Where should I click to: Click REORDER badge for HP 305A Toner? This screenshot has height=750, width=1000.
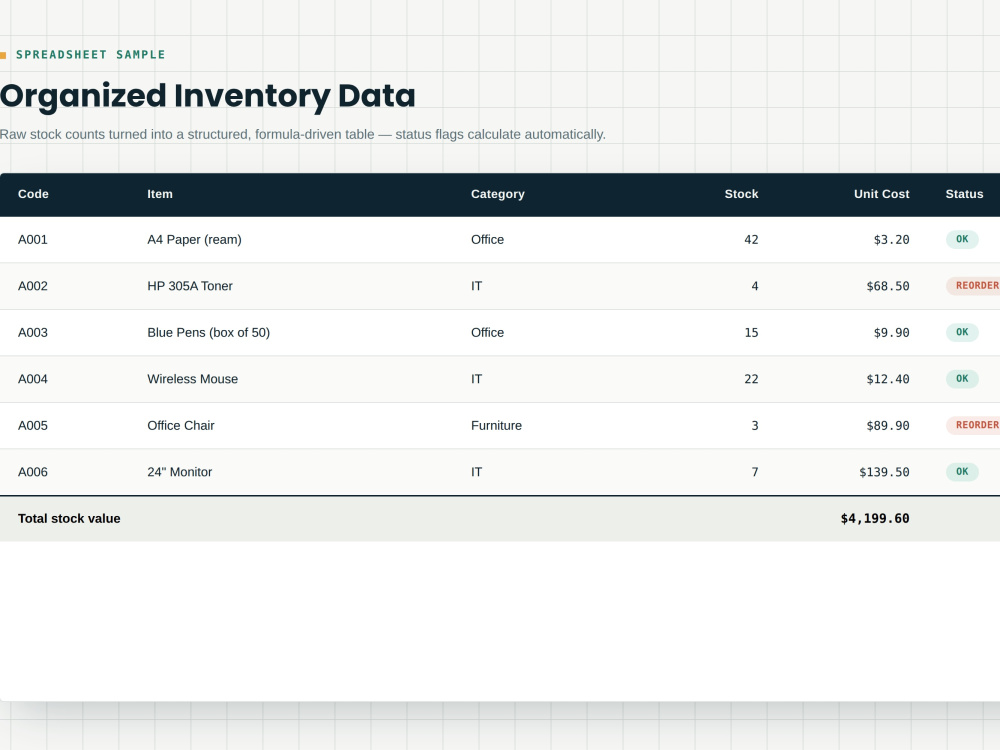point(973,286)
